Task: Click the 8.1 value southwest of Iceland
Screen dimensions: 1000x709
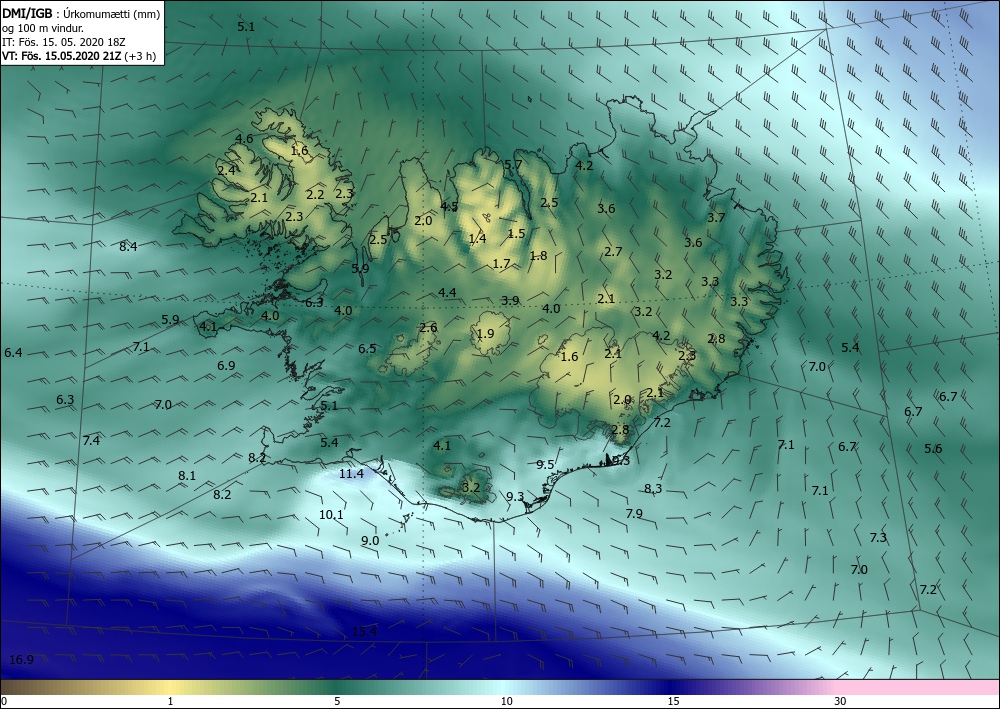Action: 187,476
